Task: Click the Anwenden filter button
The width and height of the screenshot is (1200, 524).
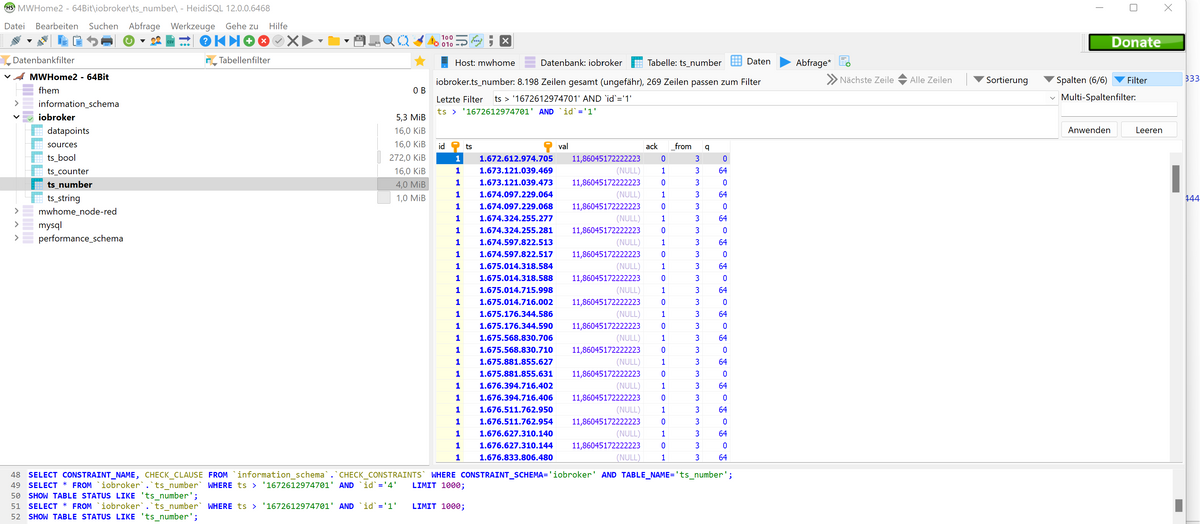Action: click(1089, 130)
